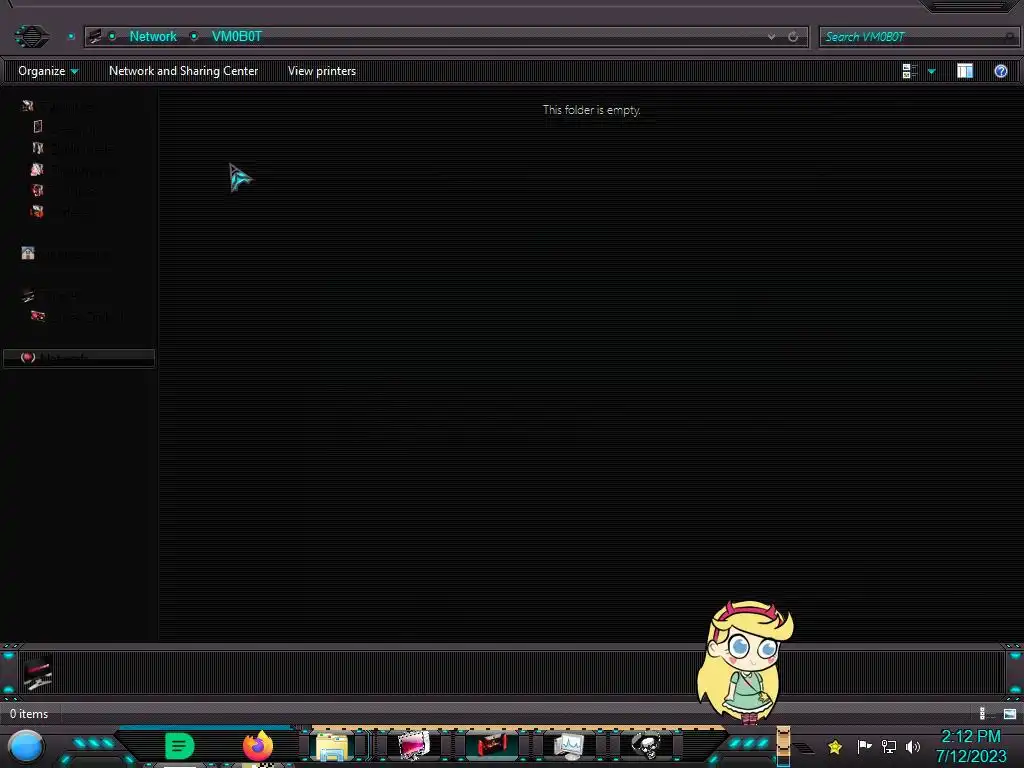Screen dimensions: 1024x768
Task: Open the More view options arrow
Action: (932, 71)
